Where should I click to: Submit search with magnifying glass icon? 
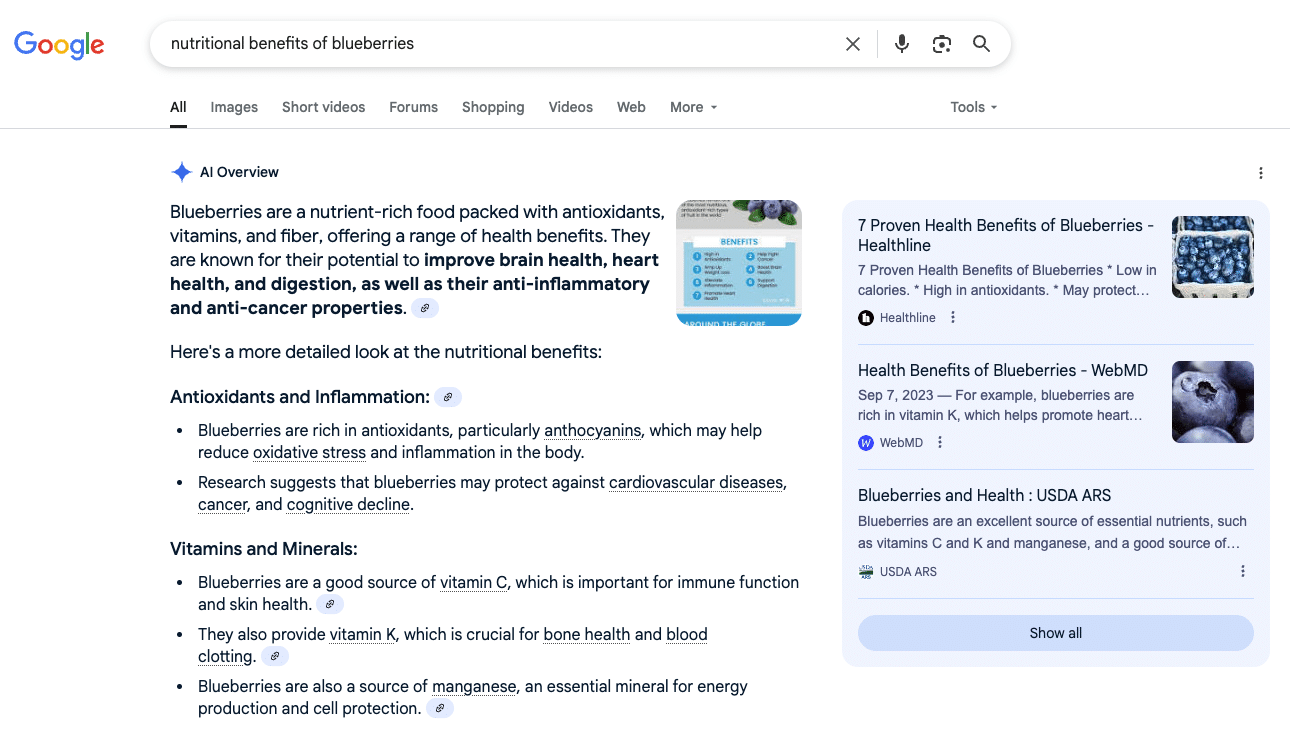coord(982,44)
